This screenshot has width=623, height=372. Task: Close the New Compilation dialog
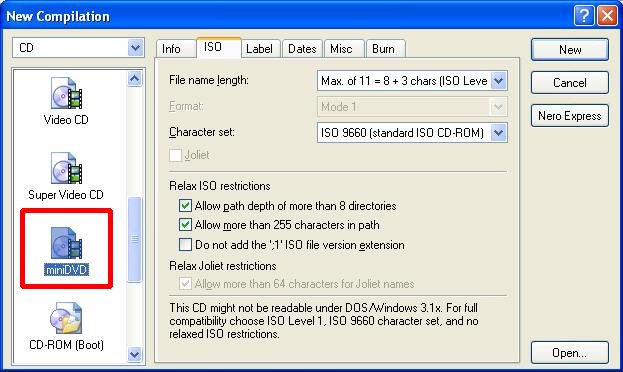point(607,16)
